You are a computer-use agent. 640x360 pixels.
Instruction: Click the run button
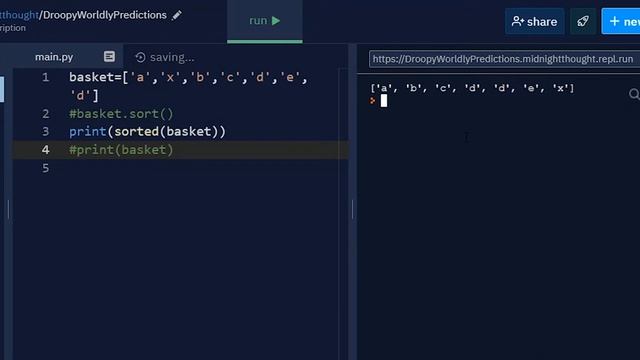point(264,21)
